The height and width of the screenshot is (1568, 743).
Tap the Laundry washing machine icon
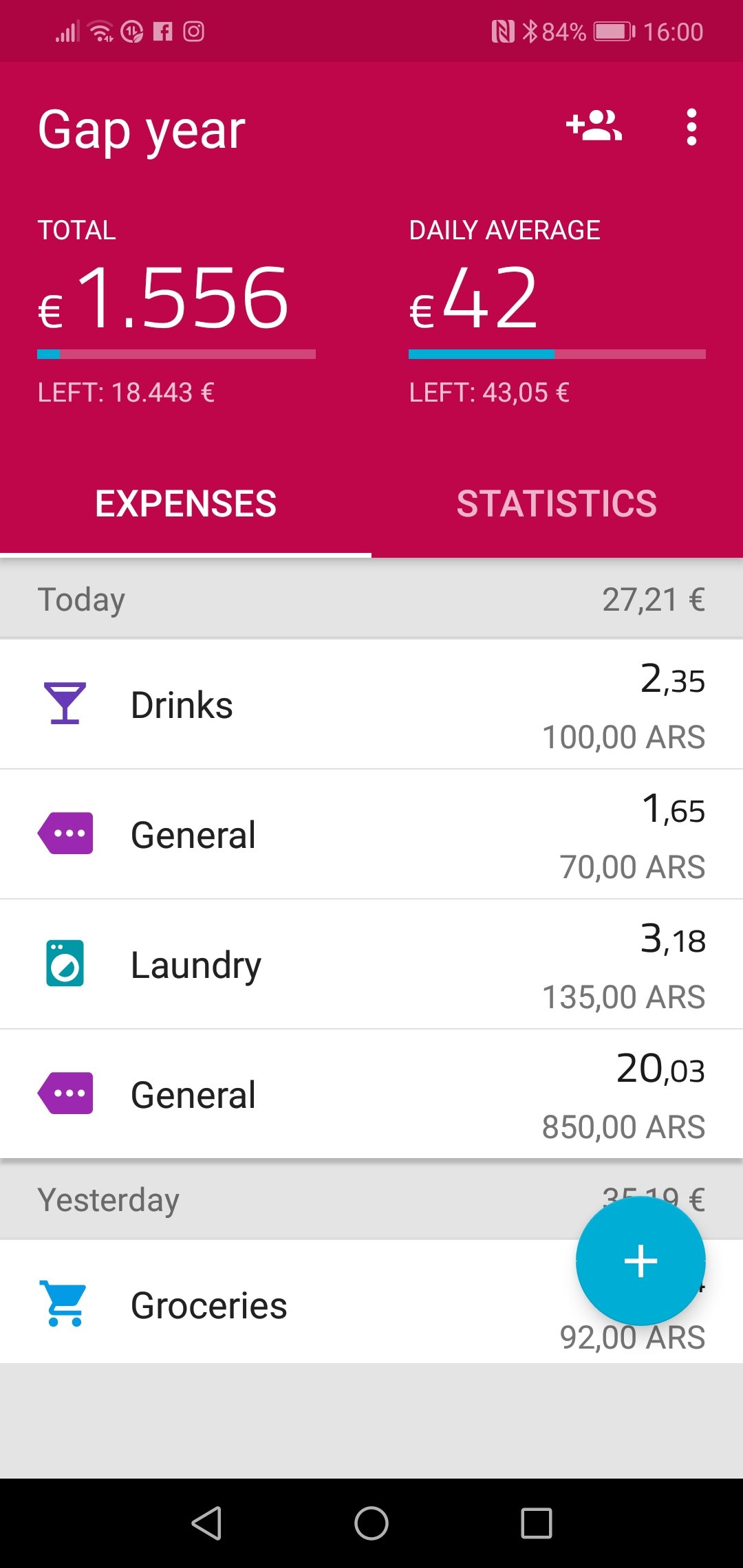tap(65, 963)
